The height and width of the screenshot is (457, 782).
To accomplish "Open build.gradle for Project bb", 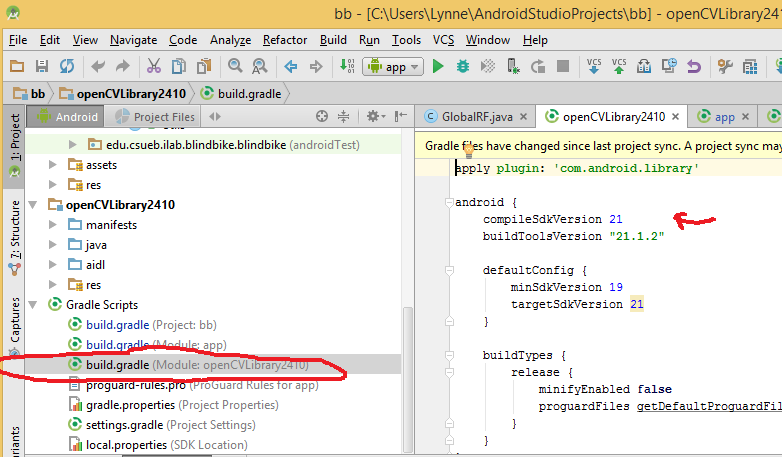I will click(115, 325).
